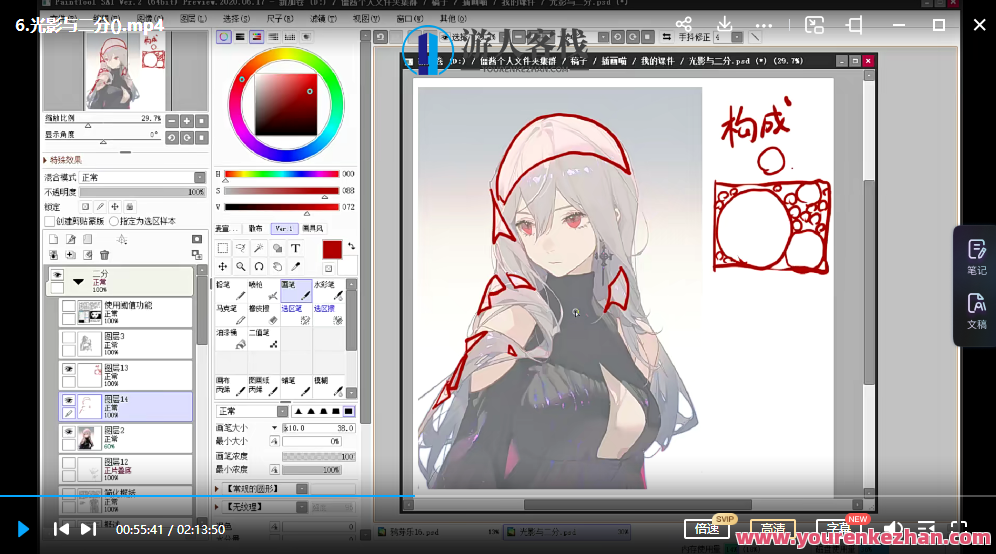
Task: Toggle visibility of 图层13
Action: coord(69,369)
